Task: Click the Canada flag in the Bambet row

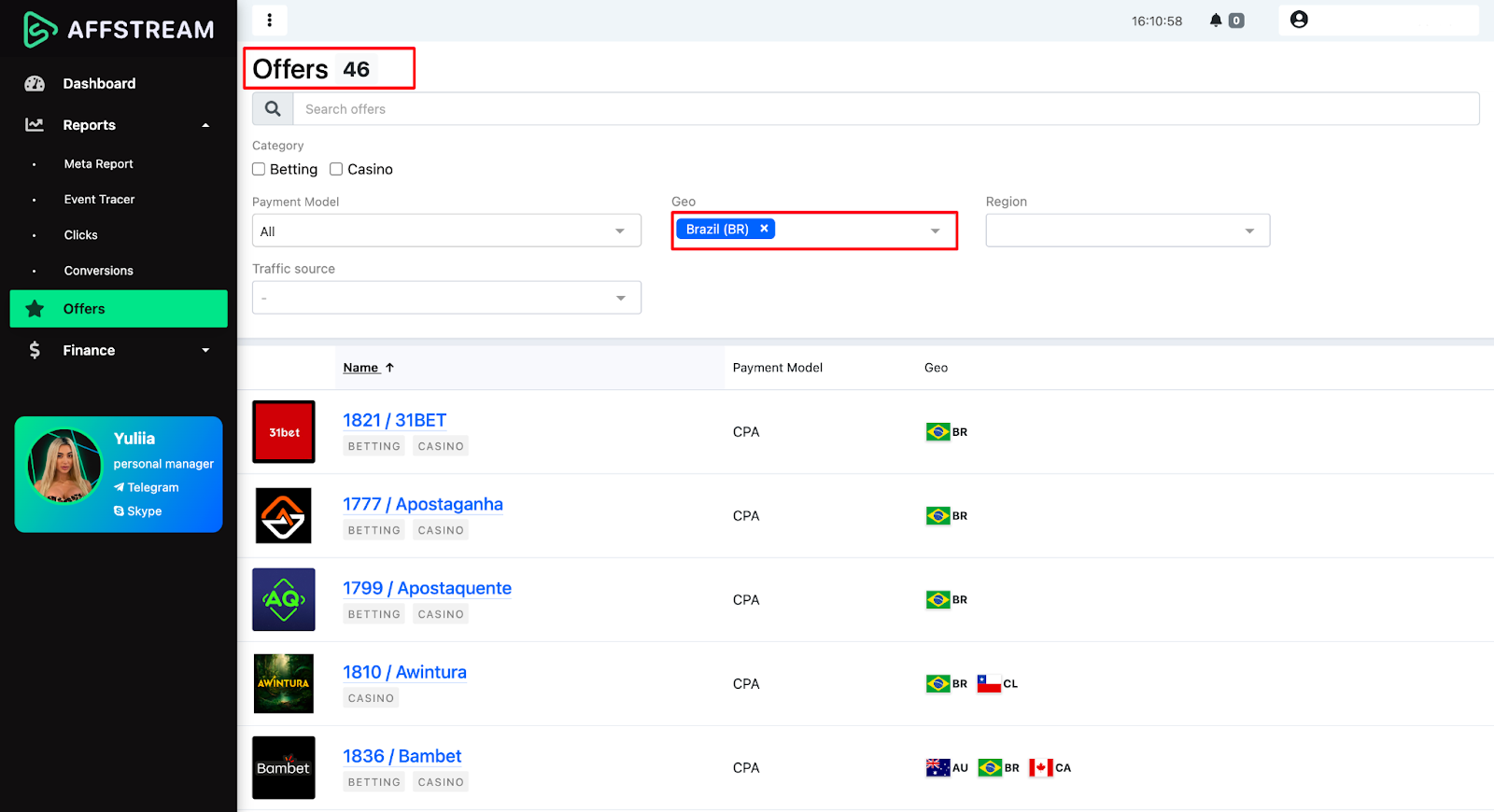Action: tap(1041, 768)
